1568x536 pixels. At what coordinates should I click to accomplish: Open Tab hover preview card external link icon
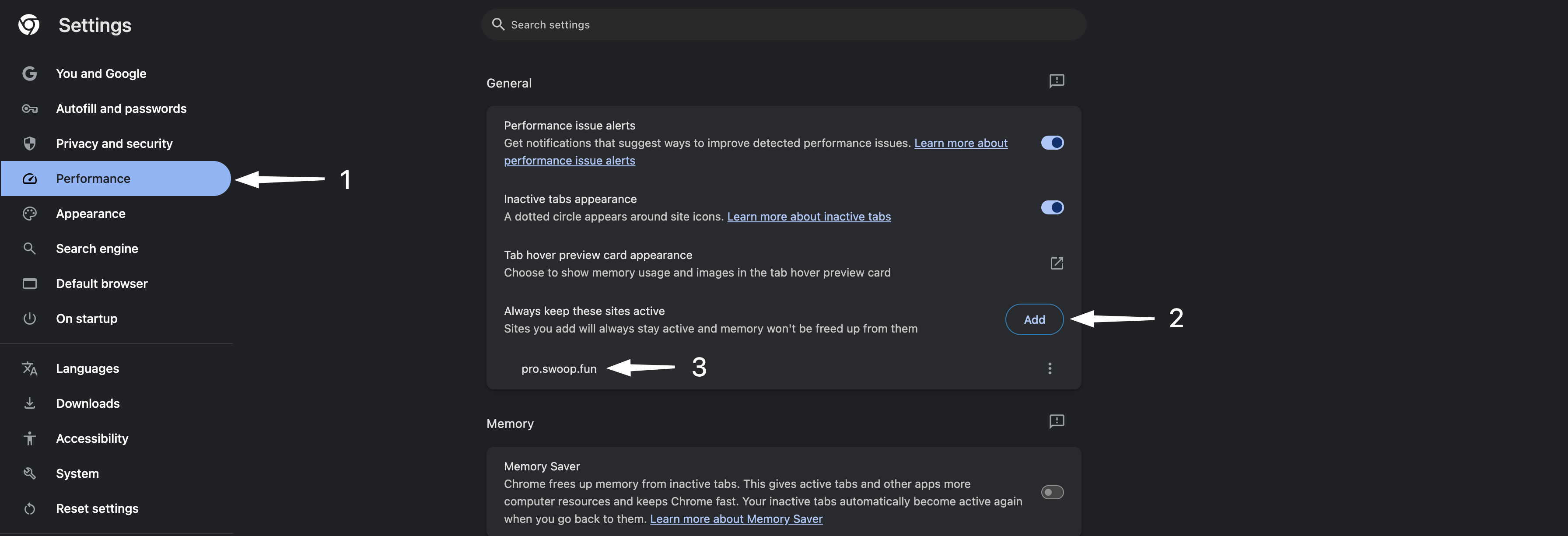pyautogui.click(x=1056, y=263)
